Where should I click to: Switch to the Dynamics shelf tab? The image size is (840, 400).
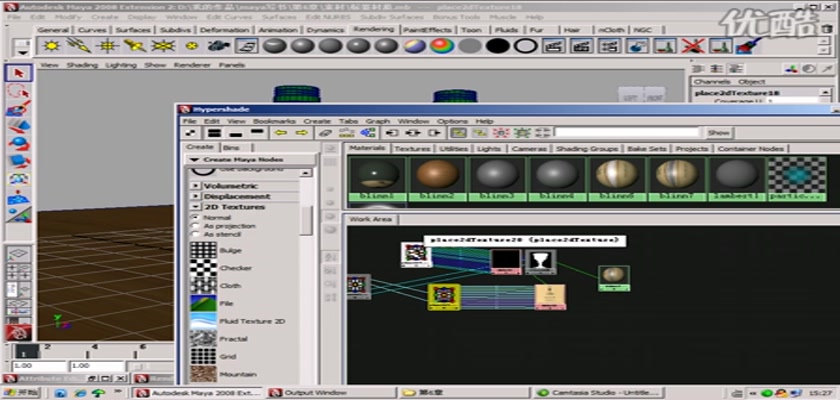pos(325,30)
